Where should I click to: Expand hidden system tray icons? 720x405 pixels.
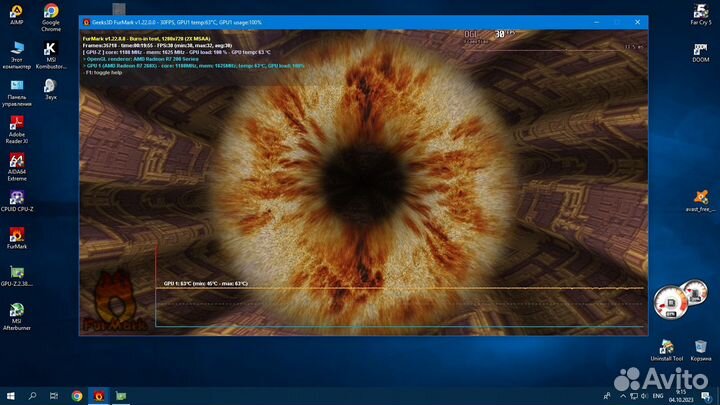click(623, 396)
